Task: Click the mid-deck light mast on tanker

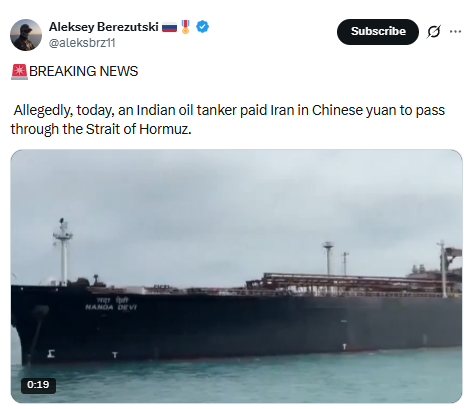Action: tap(328, 258)
